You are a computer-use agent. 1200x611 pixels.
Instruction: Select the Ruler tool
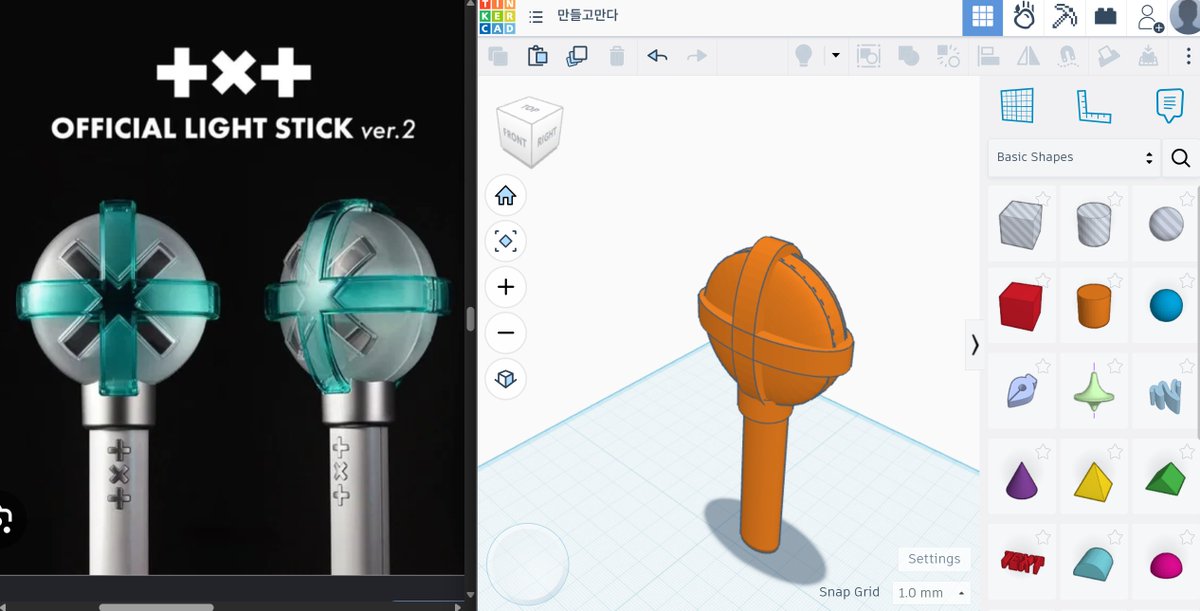coord(1093,106)
